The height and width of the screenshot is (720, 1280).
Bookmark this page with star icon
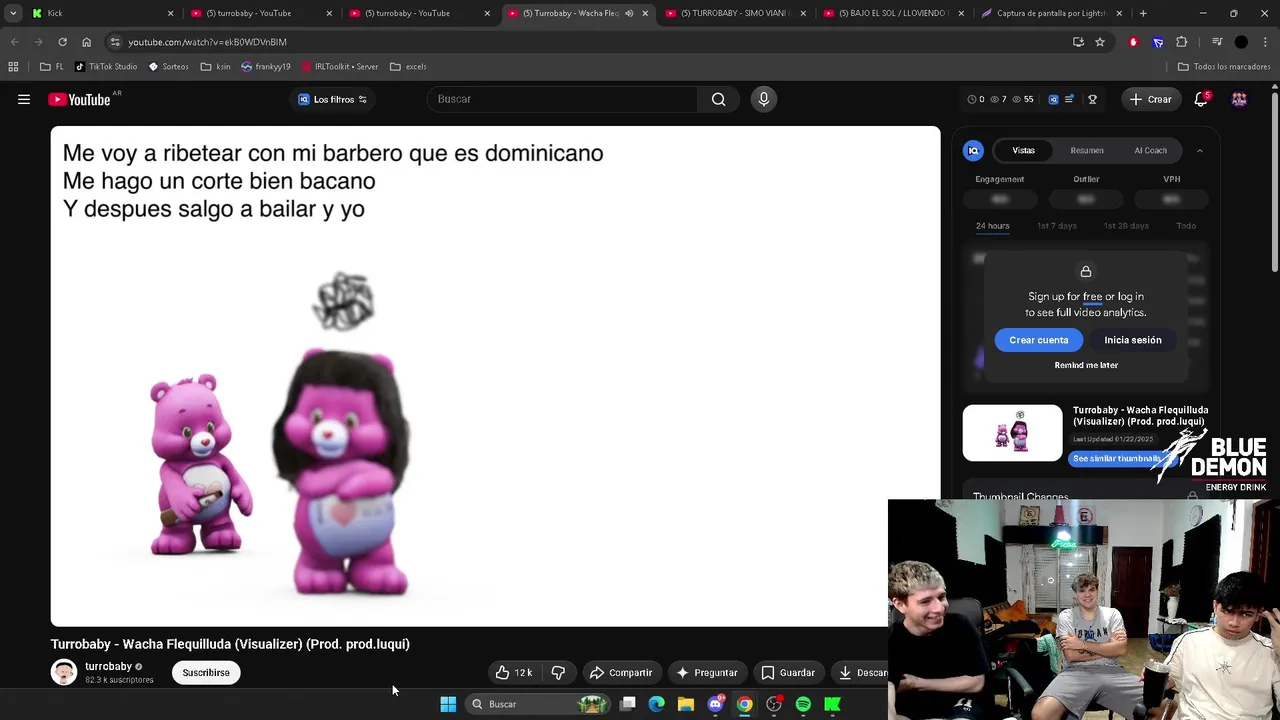1100,42
